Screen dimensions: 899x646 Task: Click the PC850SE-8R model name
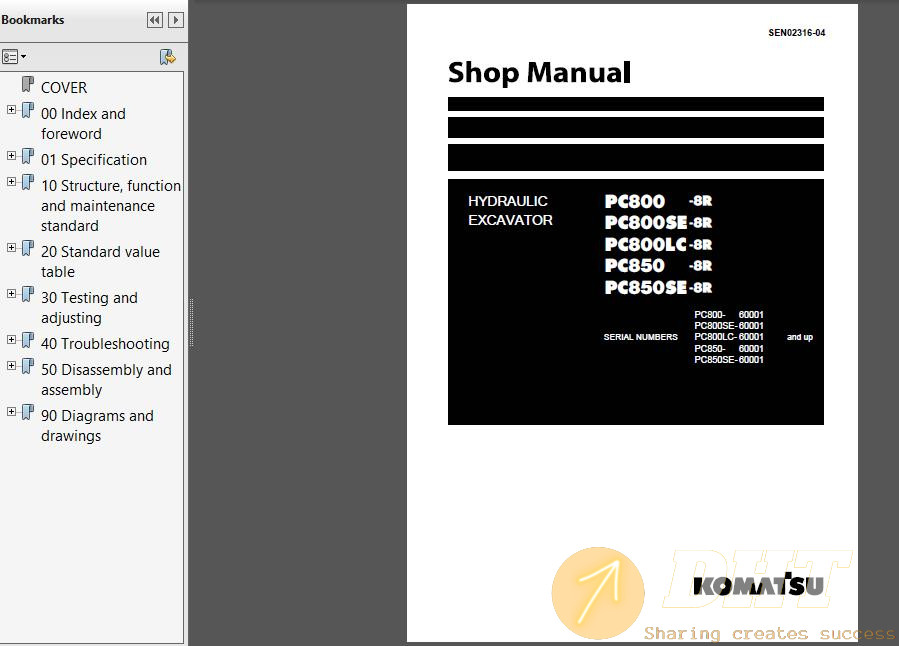(658, 287)
